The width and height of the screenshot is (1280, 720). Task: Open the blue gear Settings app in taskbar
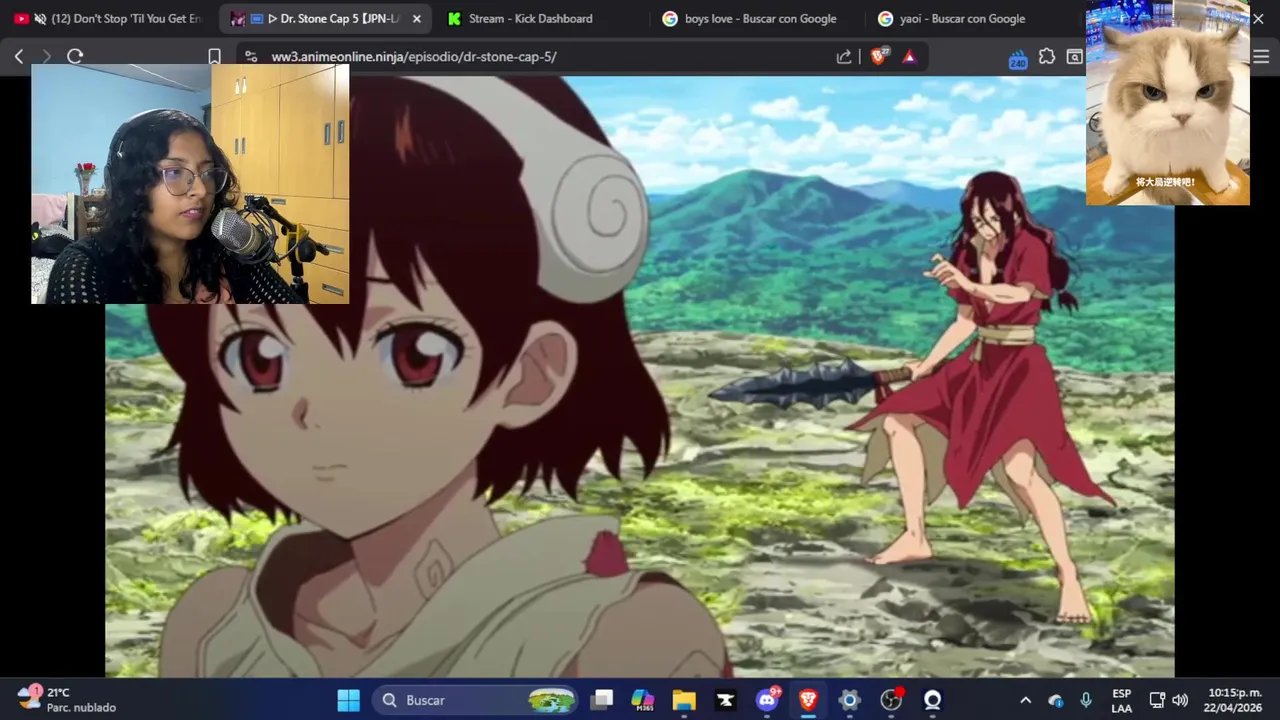(849, 700)
